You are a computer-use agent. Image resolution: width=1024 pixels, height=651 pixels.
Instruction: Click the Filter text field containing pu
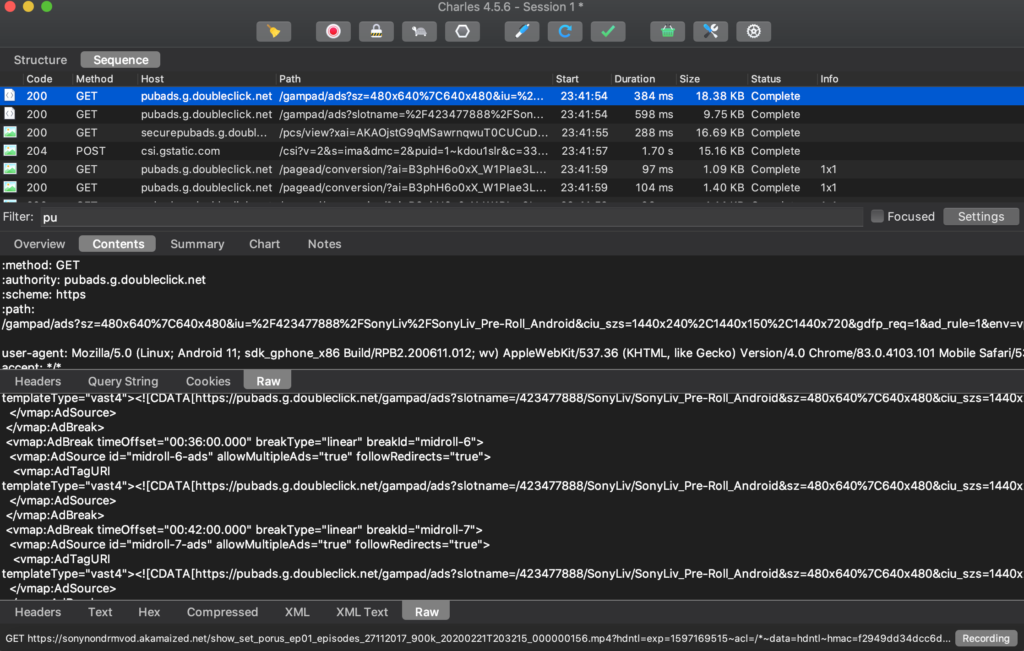click(x=452, y=217)
